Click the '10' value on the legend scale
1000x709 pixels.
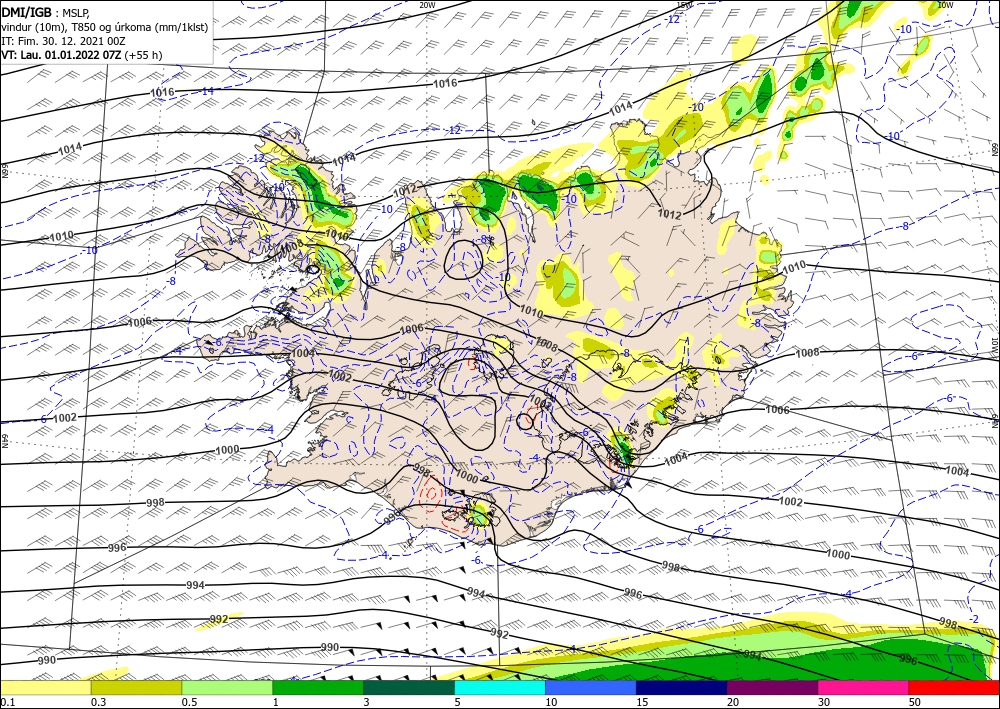point(551,702)
